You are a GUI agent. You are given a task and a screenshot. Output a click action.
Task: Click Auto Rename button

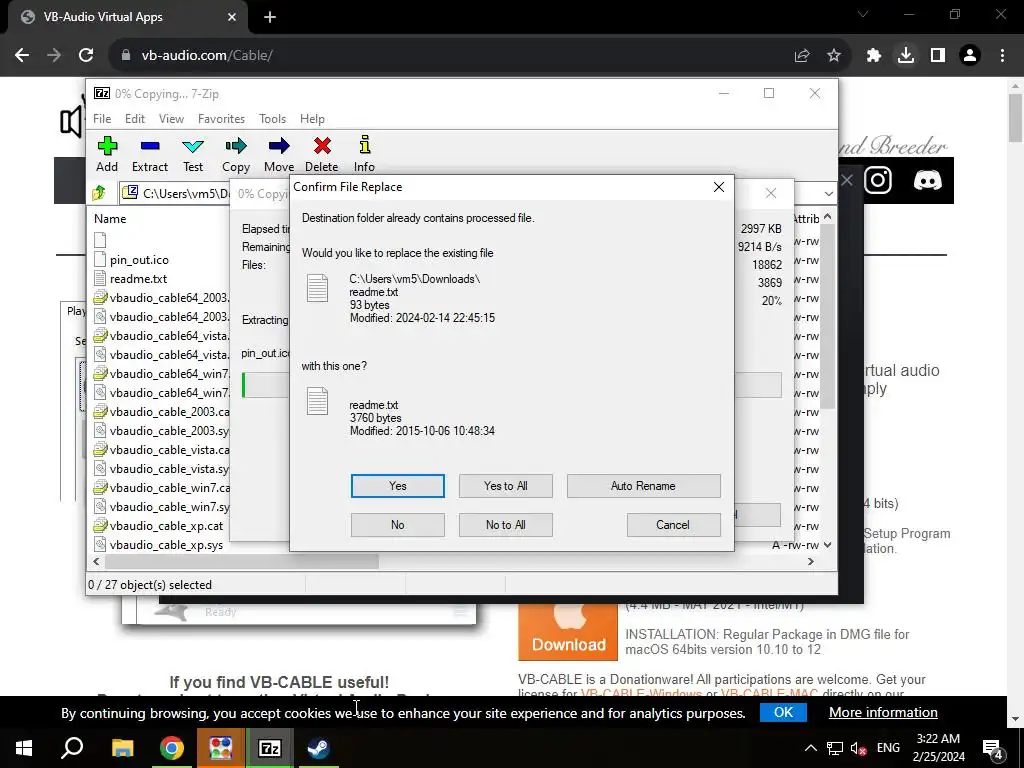643,486
